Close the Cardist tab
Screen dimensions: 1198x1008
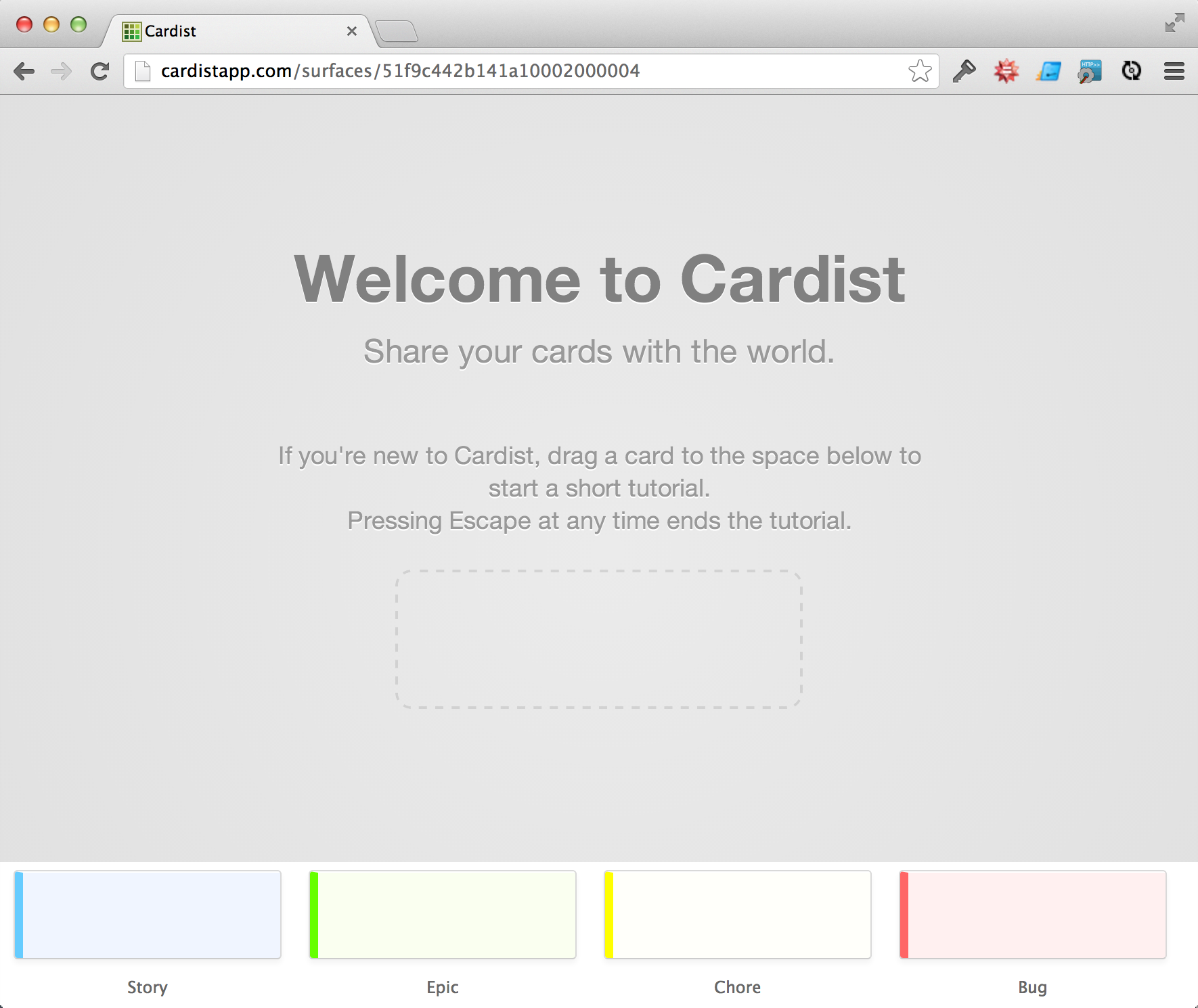(352, 31)
